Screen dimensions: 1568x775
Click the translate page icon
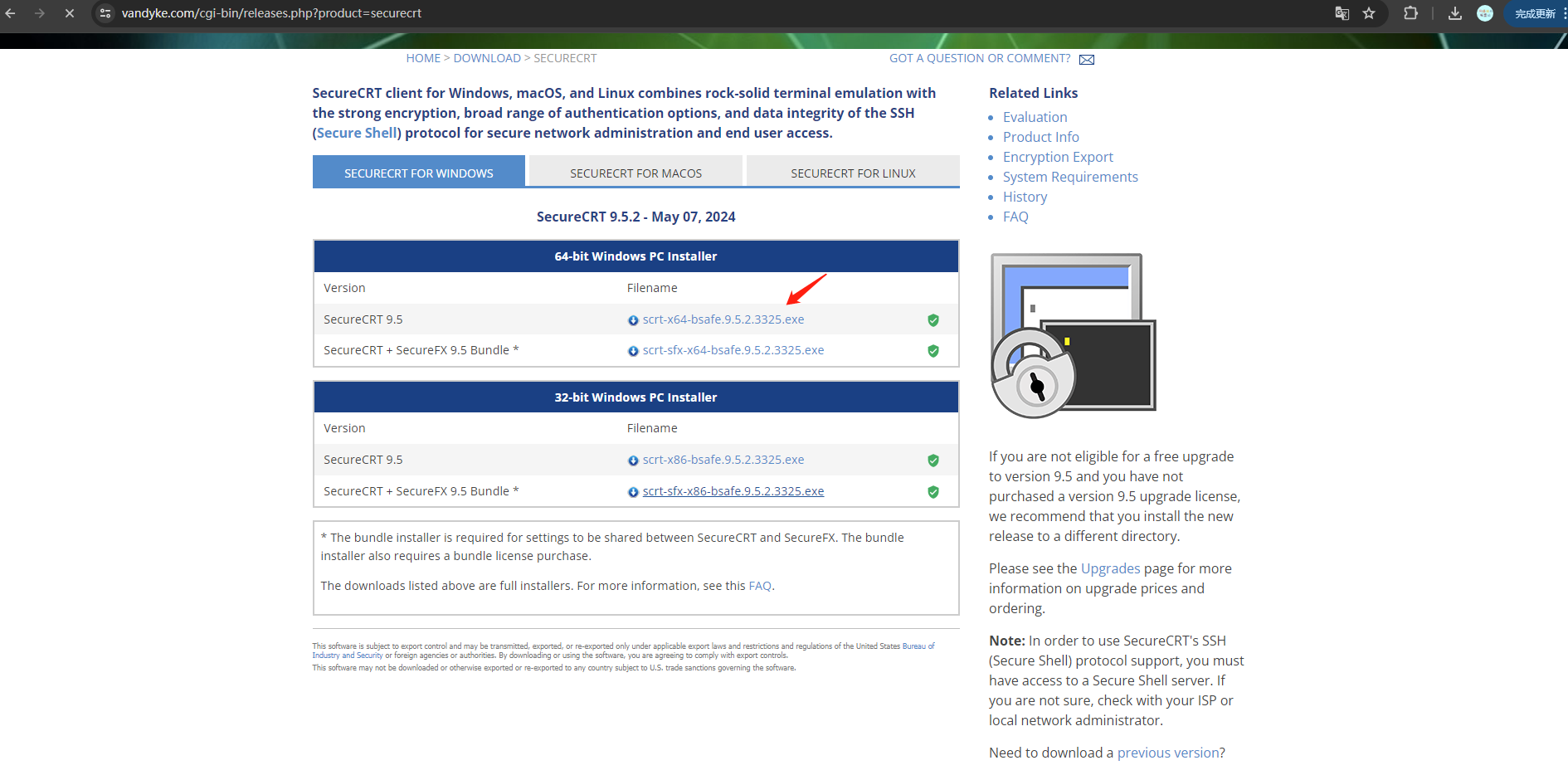click(x=1342, y=13)
